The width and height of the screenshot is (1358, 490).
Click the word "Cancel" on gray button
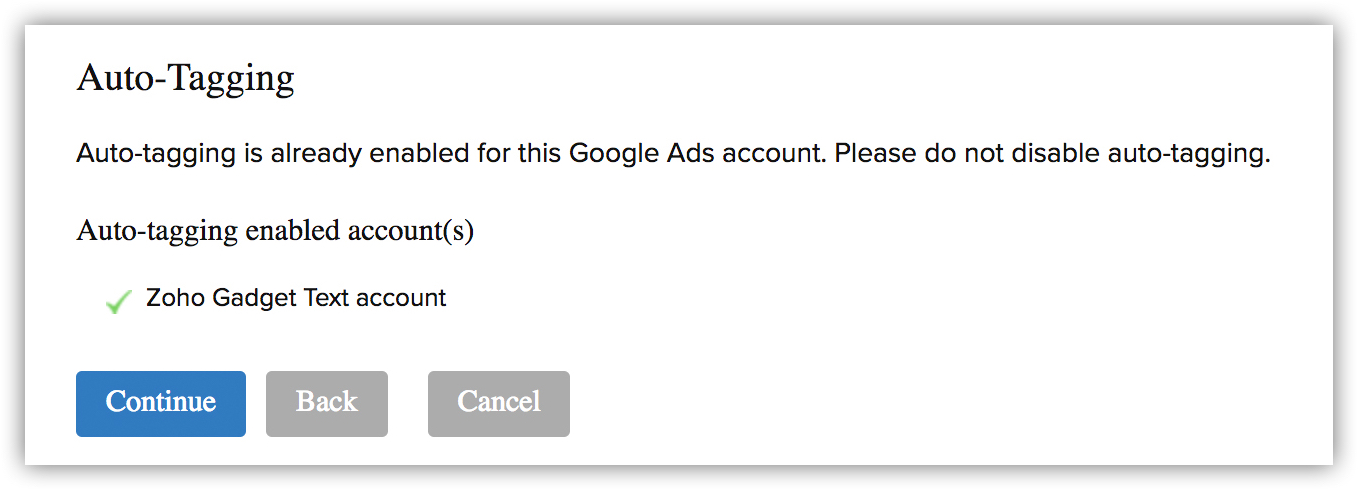498,403
